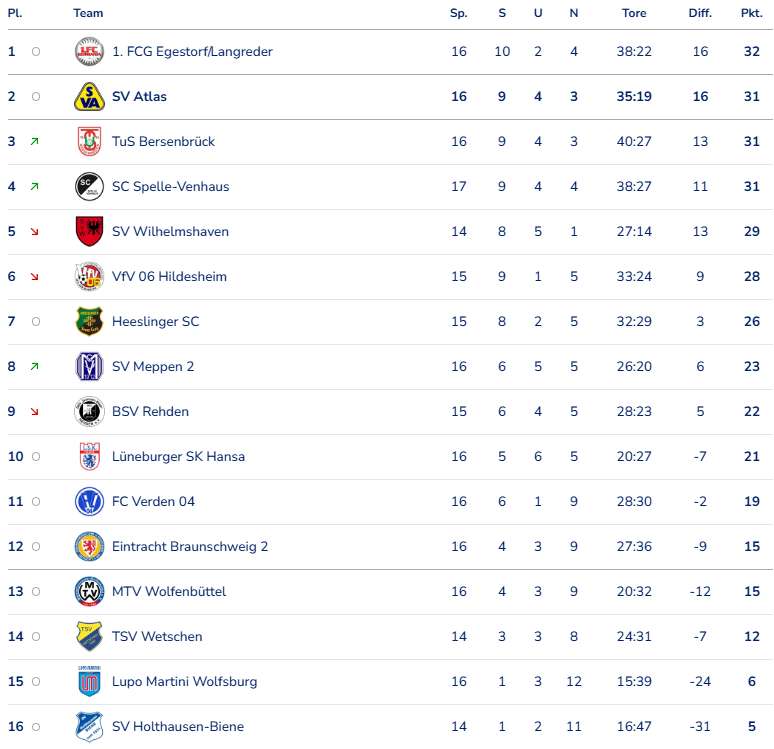Click the green up arrow beside TuS Bersenbrück
Viewport: 774px width, 749px height.
coord(34,142)
